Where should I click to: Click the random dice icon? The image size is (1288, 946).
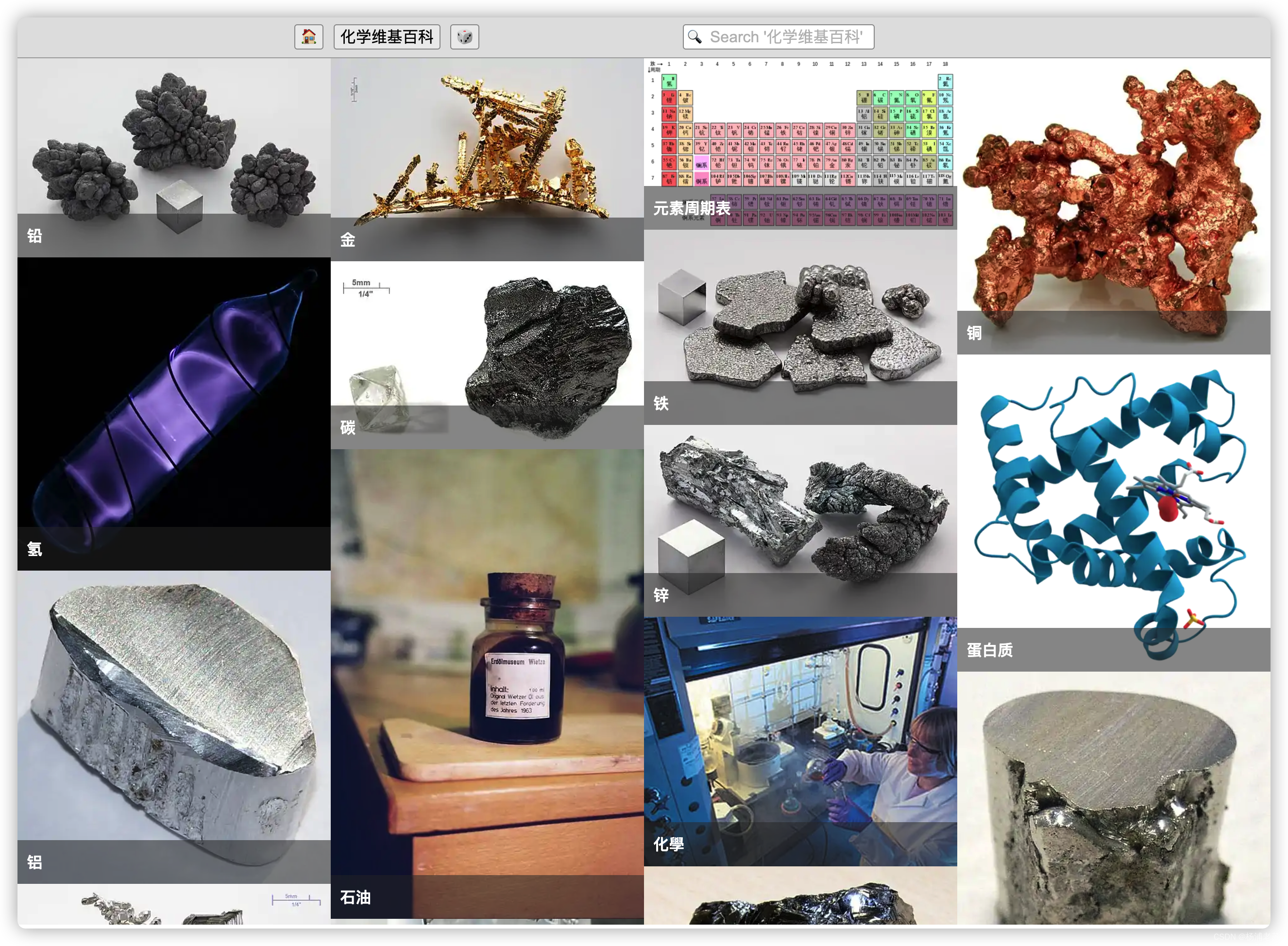pos(464,37)
